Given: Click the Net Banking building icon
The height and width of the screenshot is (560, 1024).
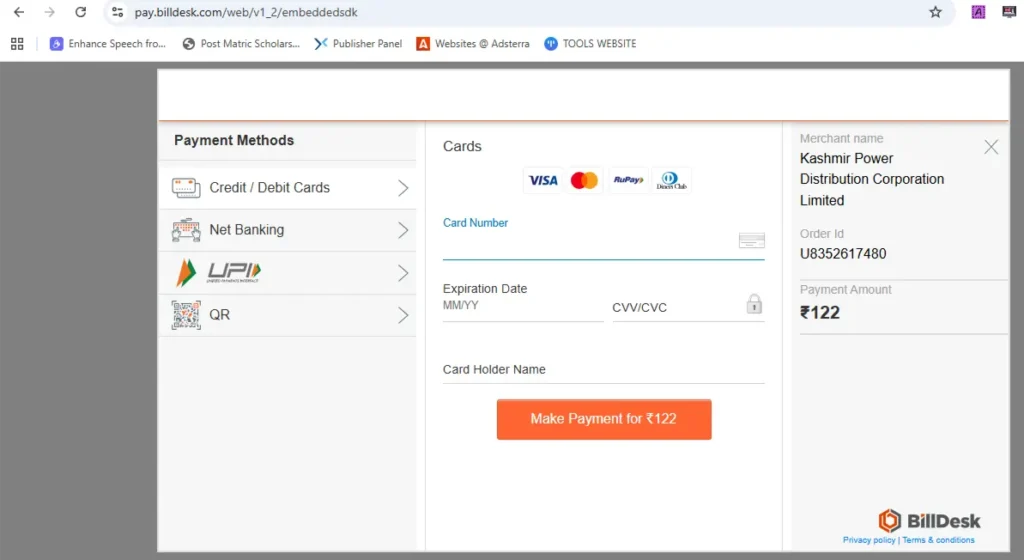Looking at the screenshot, I should point(186,230).
